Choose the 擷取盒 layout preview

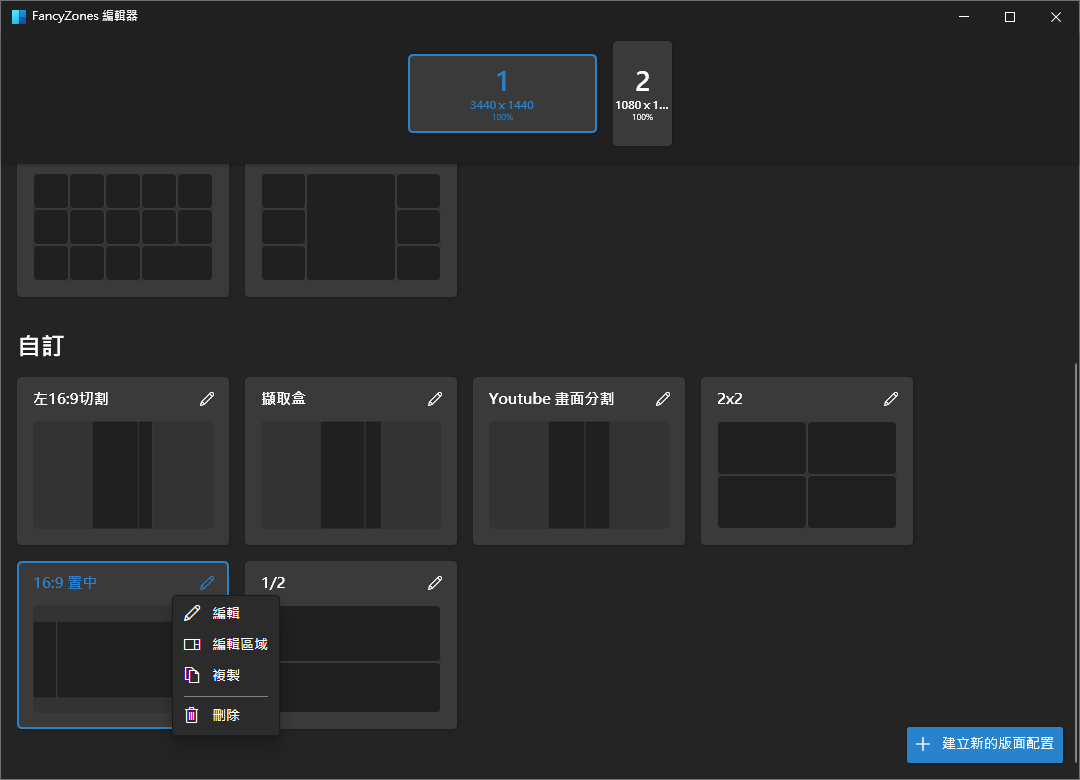(350, 475)
